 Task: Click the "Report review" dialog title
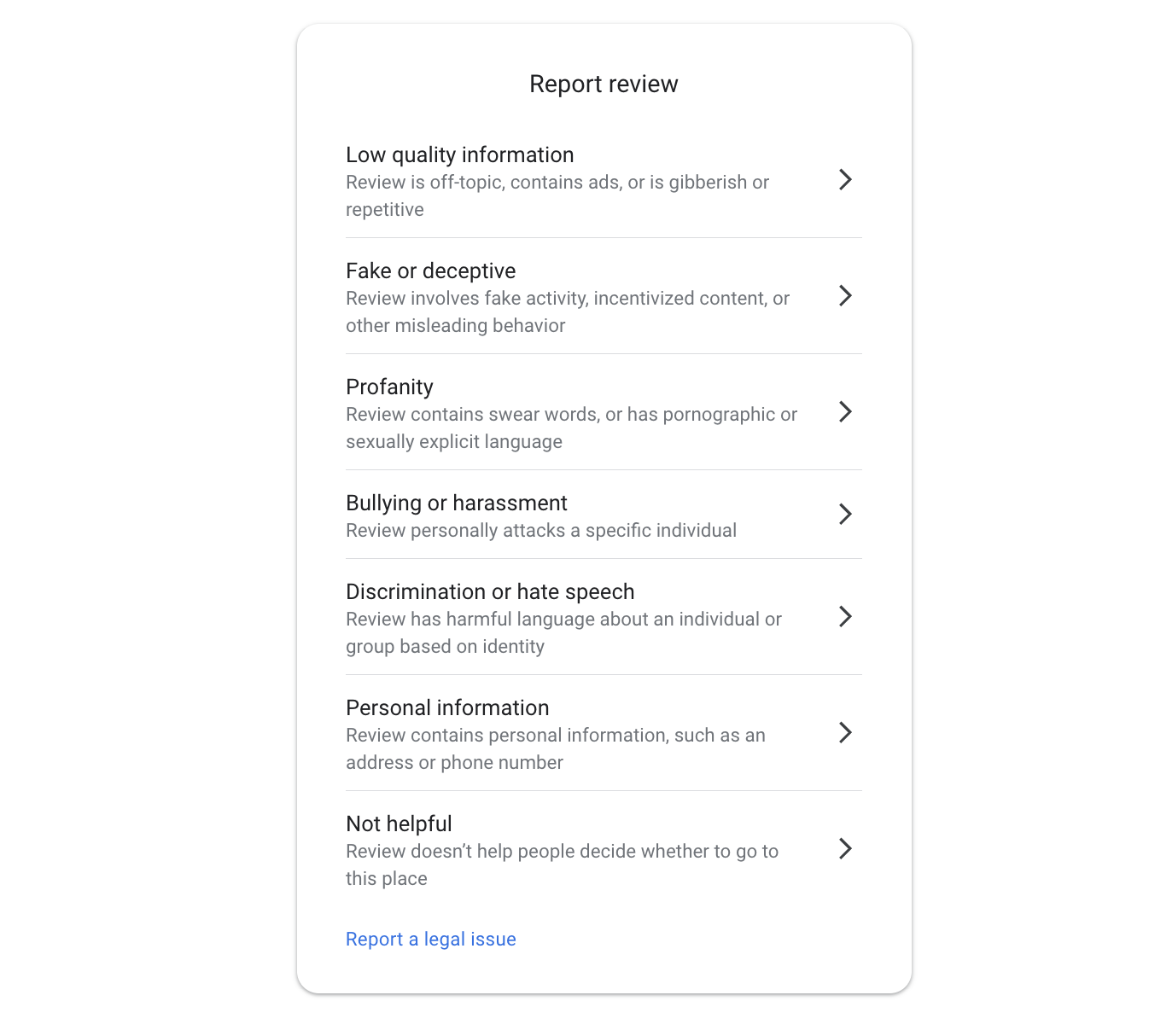pyautogui.click(x=604, y=84)
